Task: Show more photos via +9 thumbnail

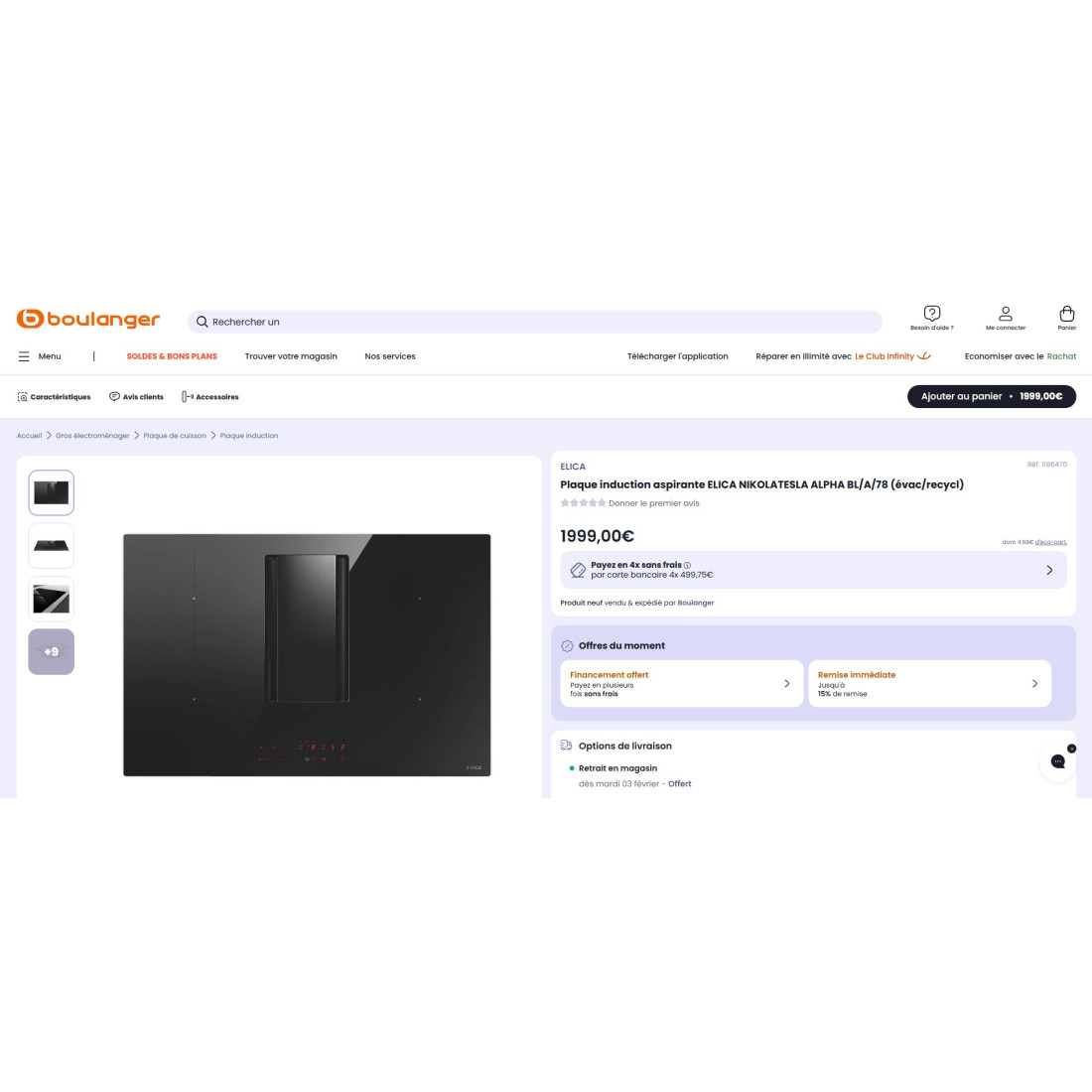Action: click(x=51, y=652)
